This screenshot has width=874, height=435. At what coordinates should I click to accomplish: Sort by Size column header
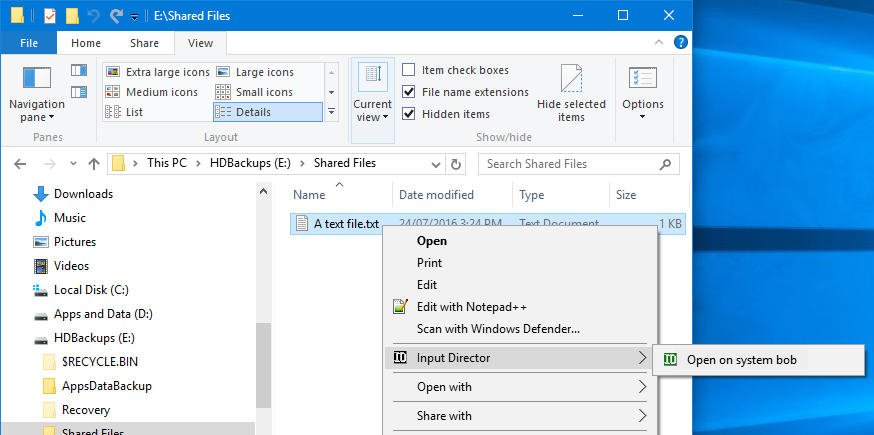(x=648, y=195)
